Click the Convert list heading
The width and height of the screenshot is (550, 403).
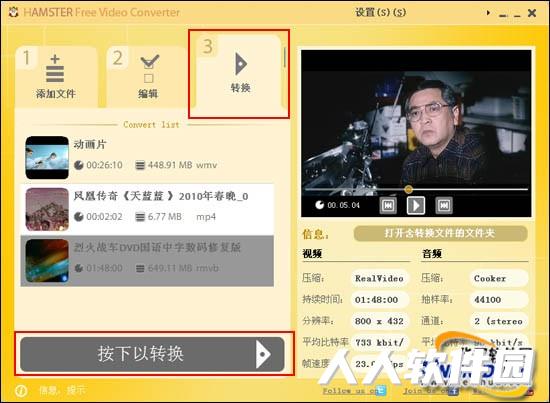[151, 125]
